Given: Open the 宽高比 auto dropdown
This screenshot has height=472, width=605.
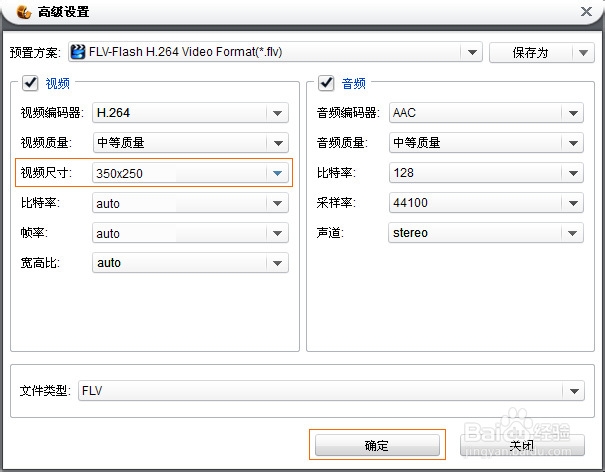Looking at the screenshot, I should click(190, 263).
